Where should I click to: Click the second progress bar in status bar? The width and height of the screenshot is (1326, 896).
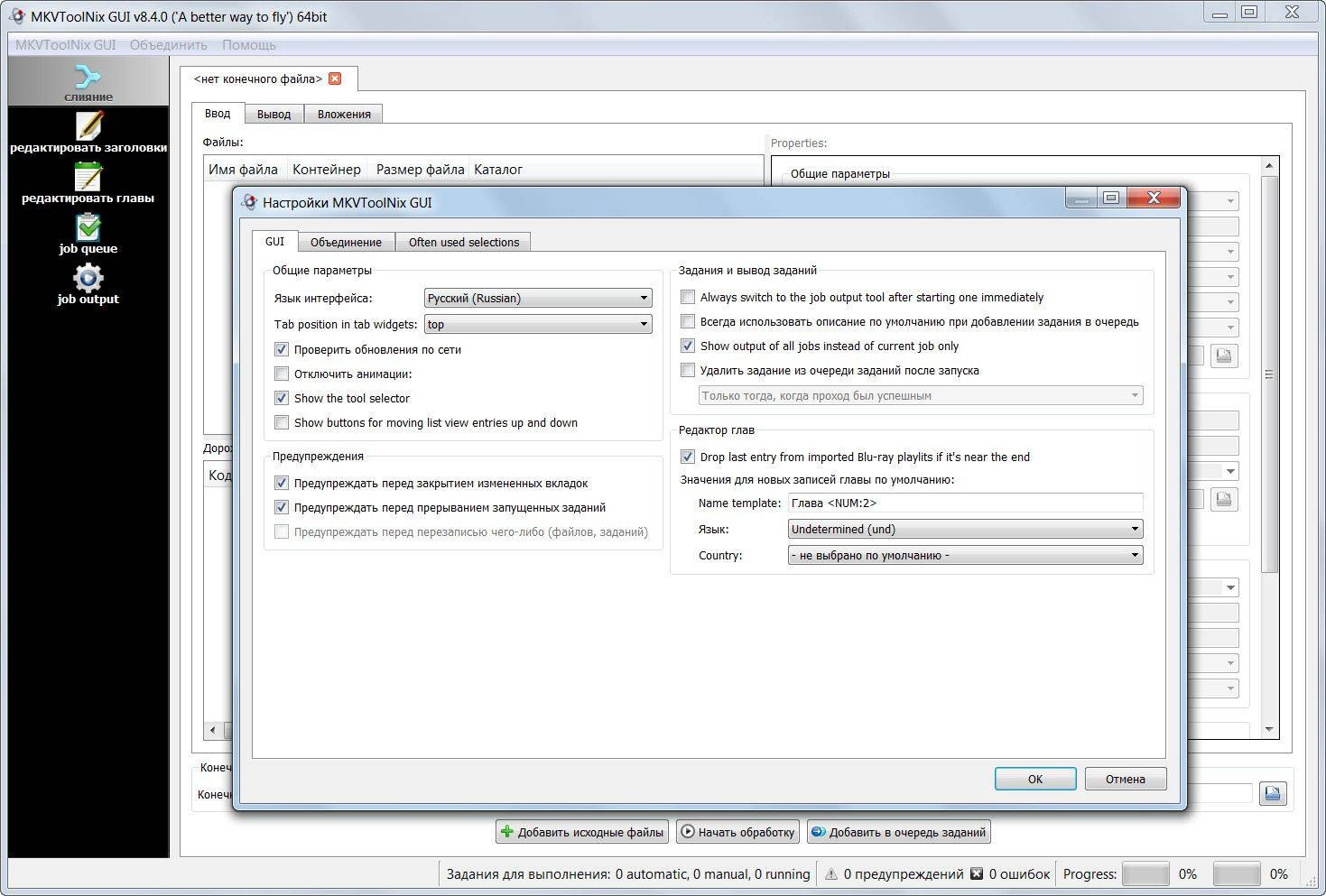(1237, 873)
